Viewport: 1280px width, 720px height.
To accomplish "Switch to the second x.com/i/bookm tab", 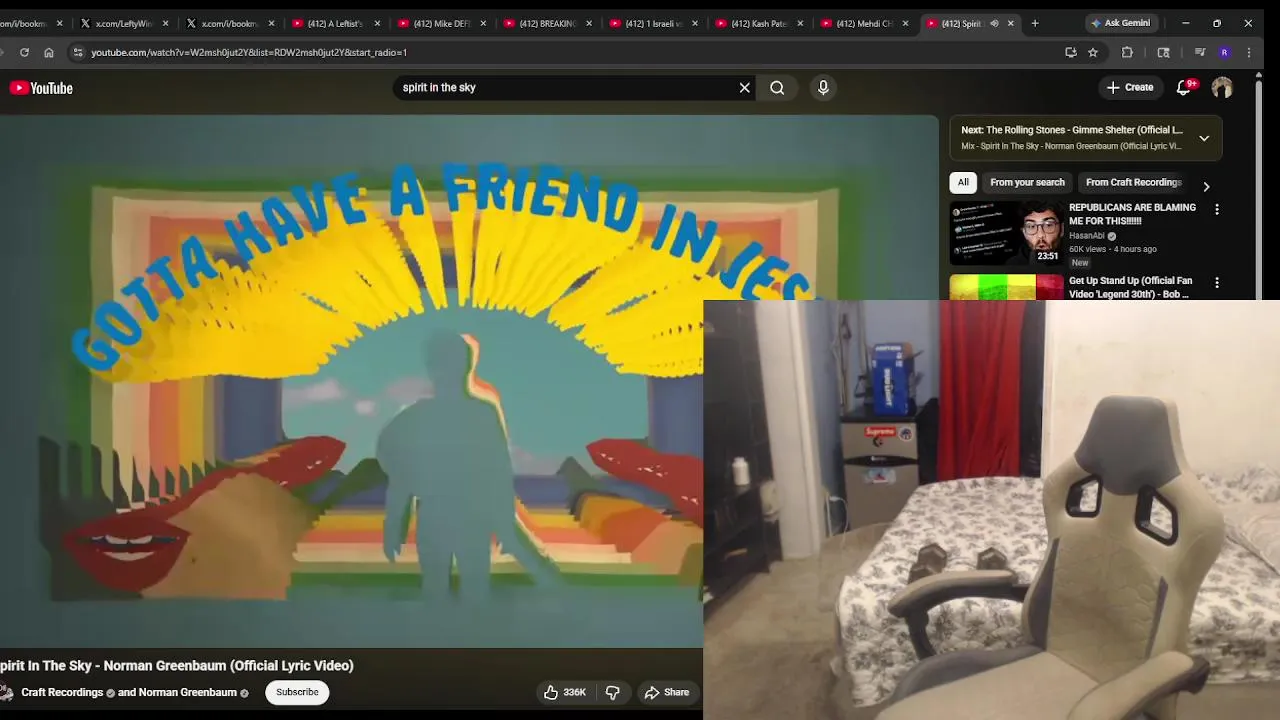I will click(x=228, y=23).
